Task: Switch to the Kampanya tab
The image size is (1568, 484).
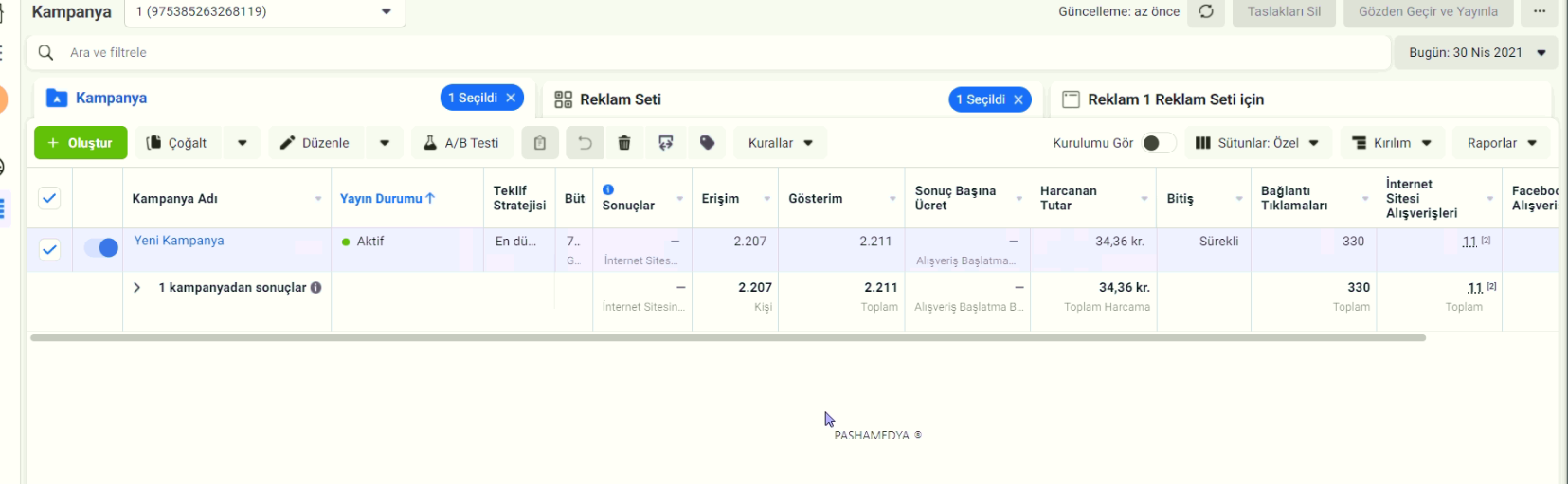Action: (282, 99)
